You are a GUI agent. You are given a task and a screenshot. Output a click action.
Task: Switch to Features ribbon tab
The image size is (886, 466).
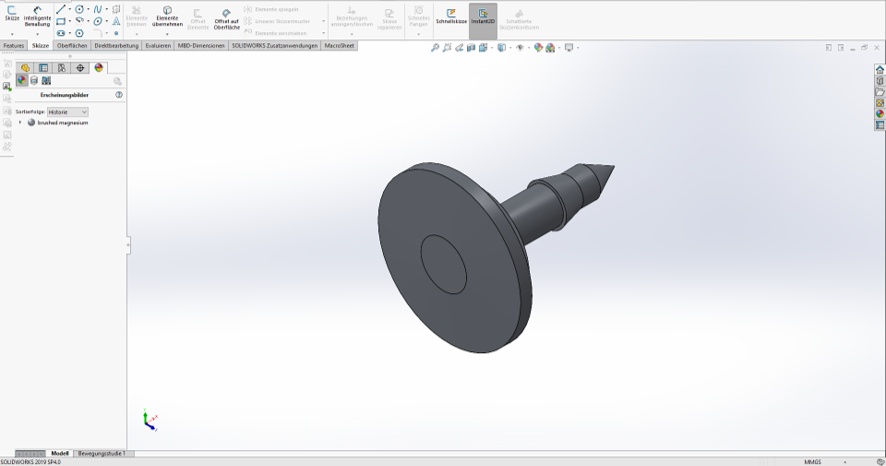tap(14, 46)
